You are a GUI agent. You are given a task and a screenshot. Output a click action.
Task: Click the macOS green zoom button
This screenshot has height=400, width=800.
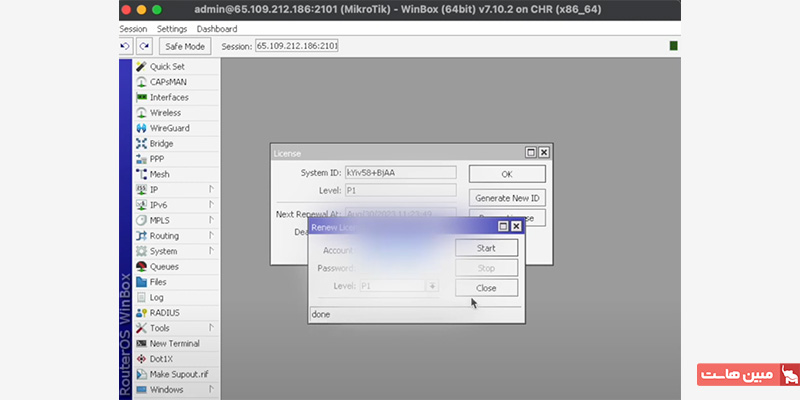click(157, 10)
